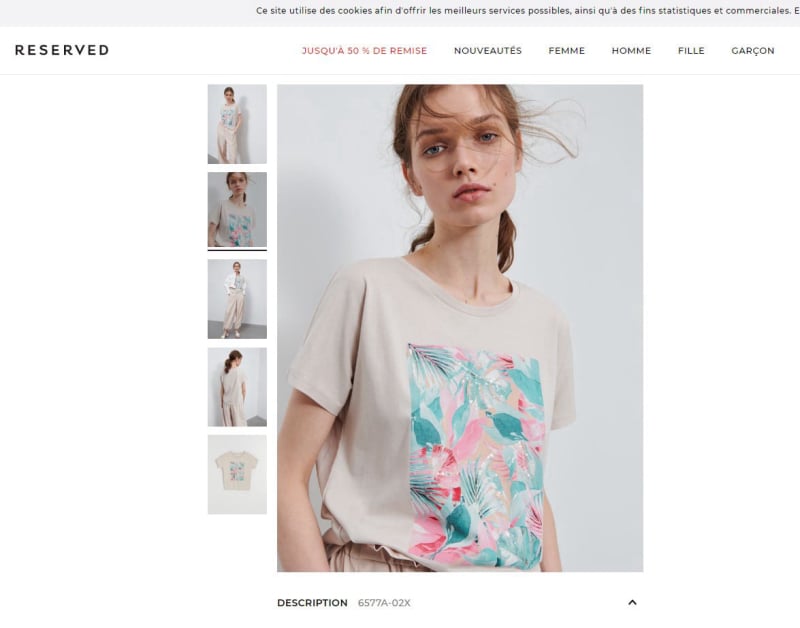Open the Fille category
The height and width of the screenshot is (628, 800).
click(691, 51)
